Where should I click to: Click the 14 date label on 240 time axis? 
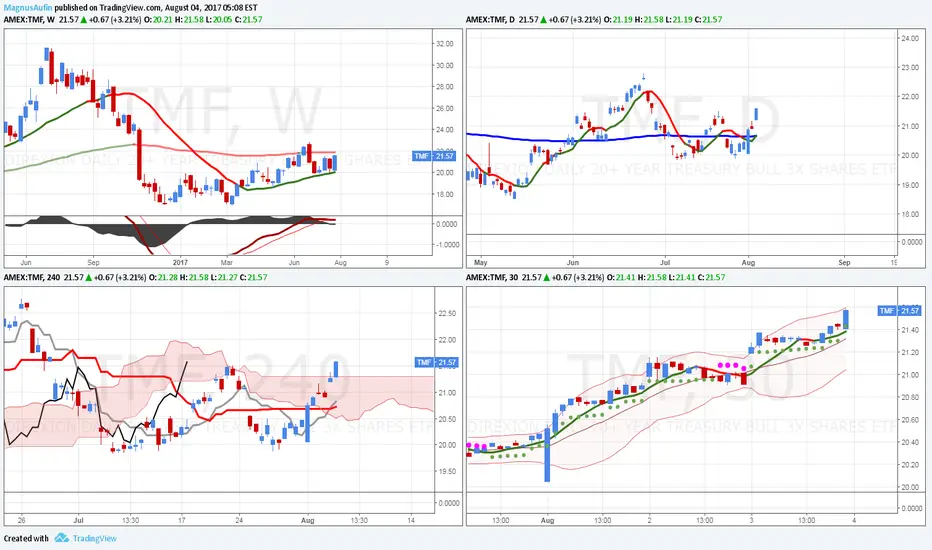[x=411, y=520]
